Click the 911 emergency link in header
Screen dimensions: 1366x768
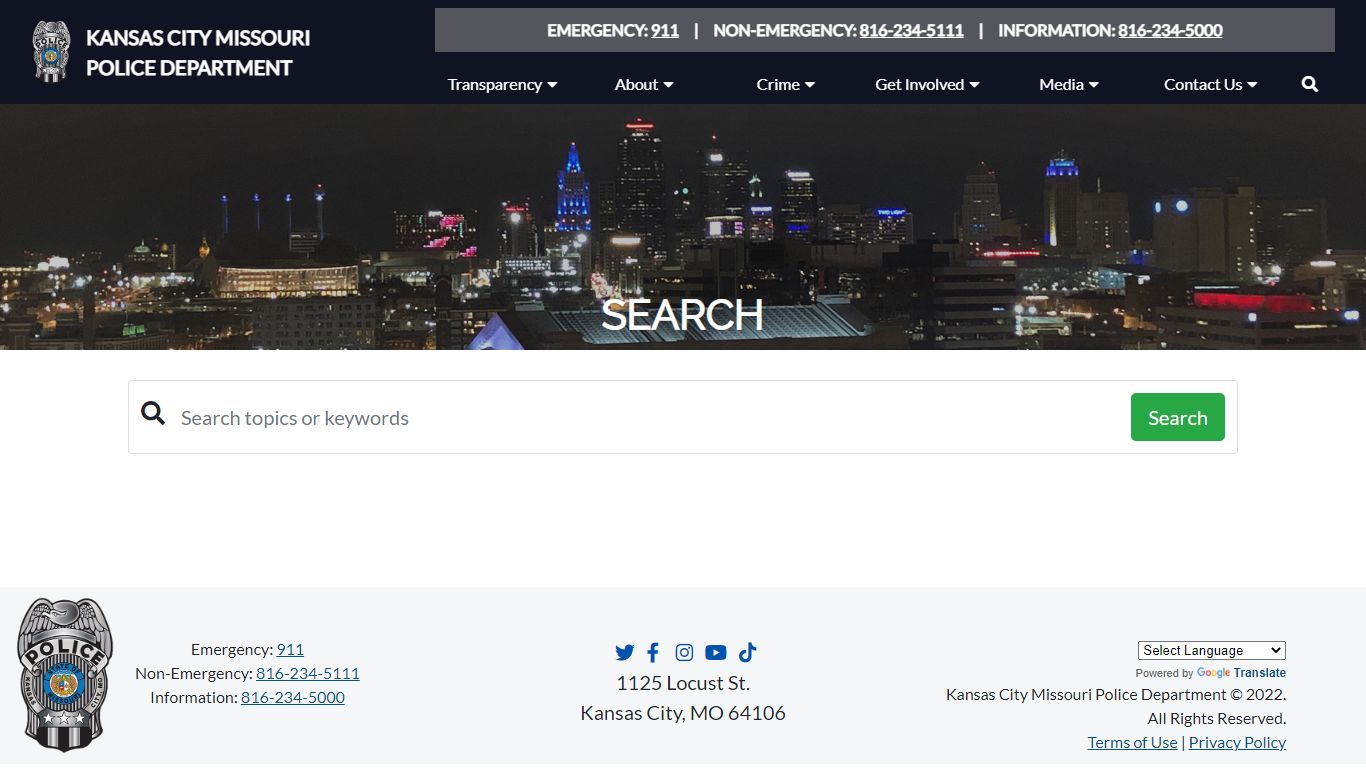[665, 30]
